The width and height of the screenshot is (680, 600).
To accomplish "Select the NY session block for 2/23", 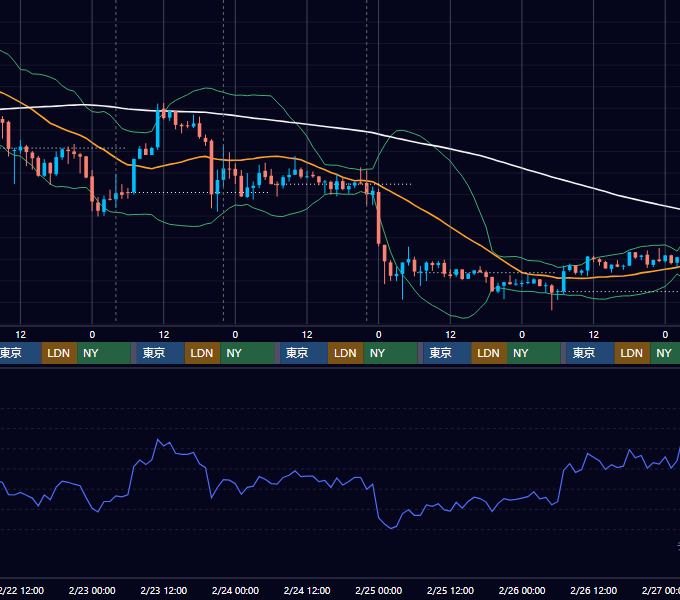I will pyautogui.click(x=247, y=353).
